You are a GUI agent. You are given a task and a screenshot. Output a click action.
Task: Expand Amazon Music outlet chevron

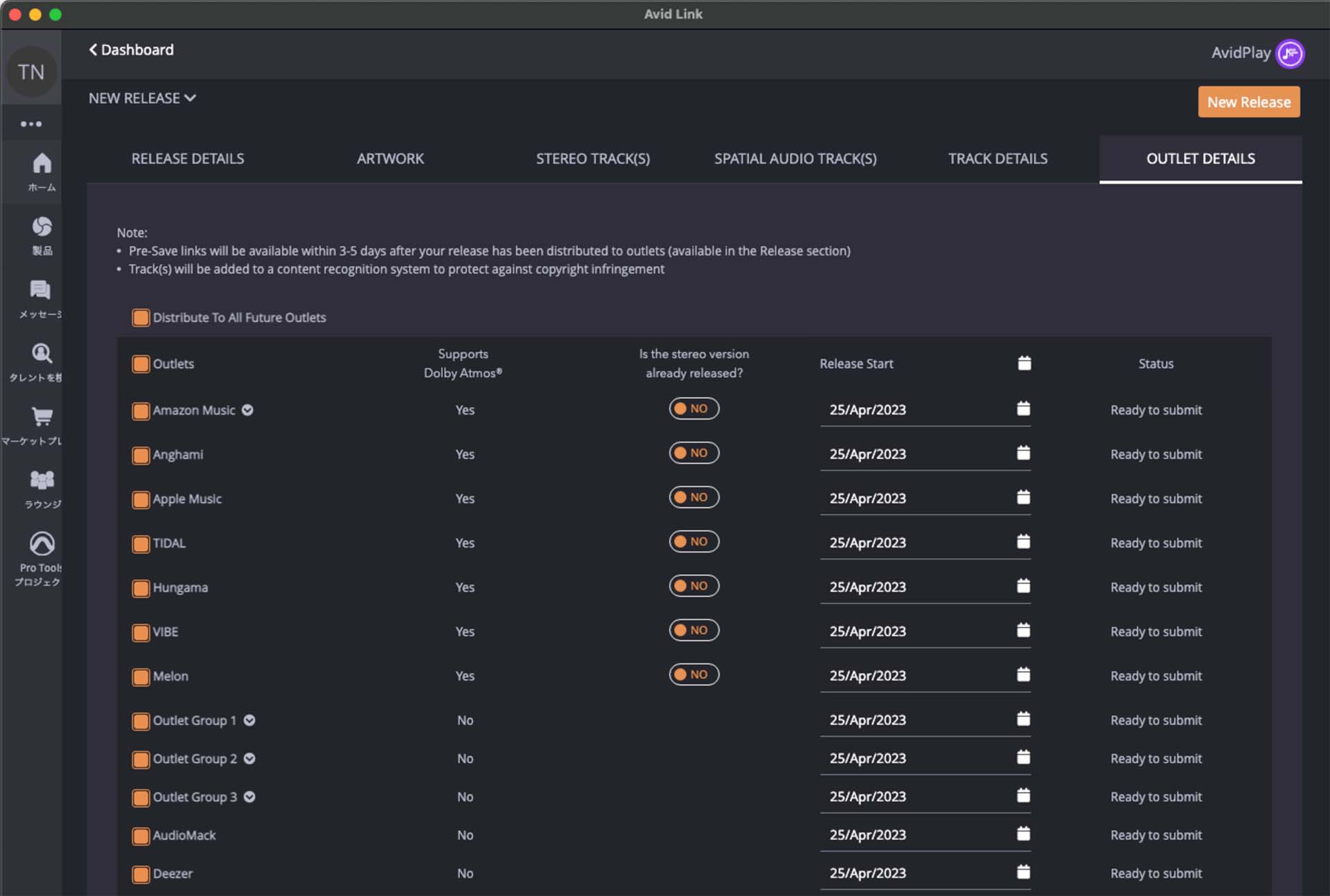pyautogui.click(x=248, y=411)
